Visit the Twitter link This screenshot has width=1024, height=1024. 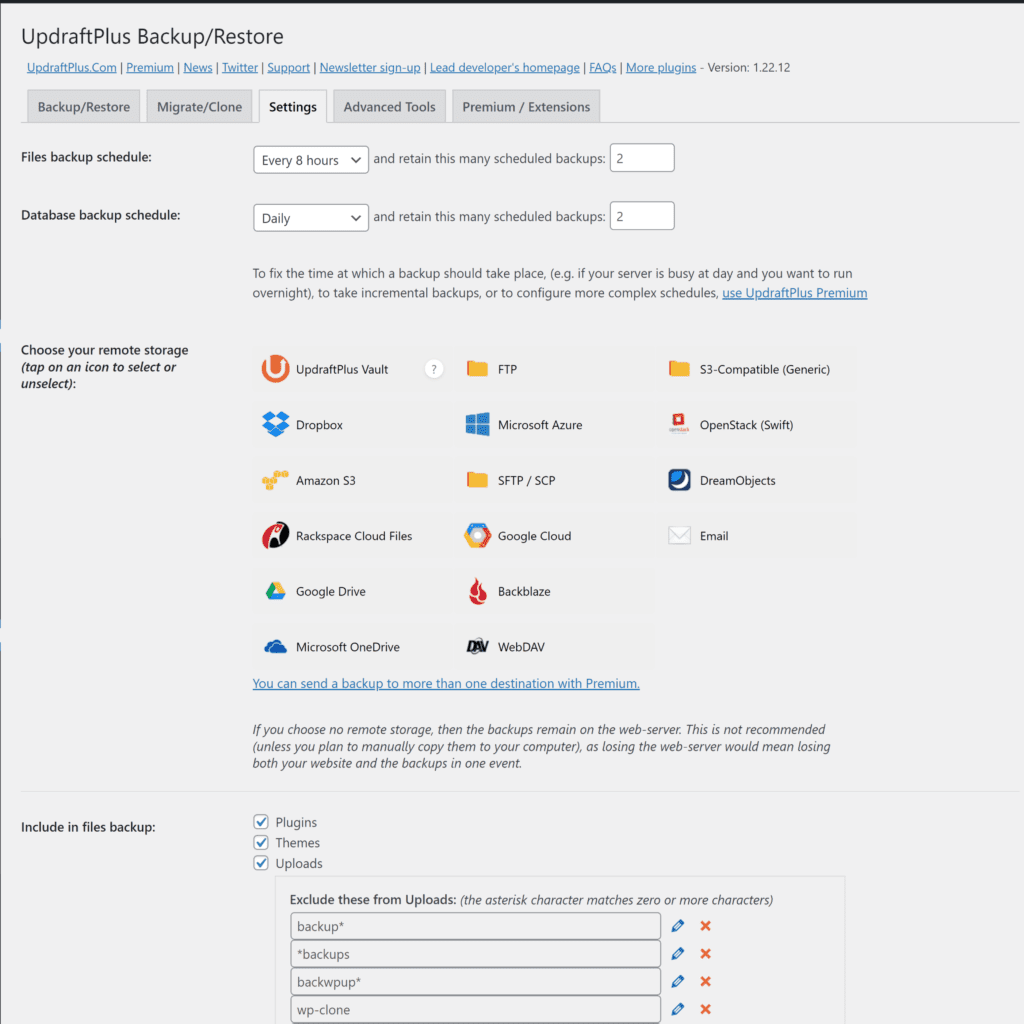(240, 67)
